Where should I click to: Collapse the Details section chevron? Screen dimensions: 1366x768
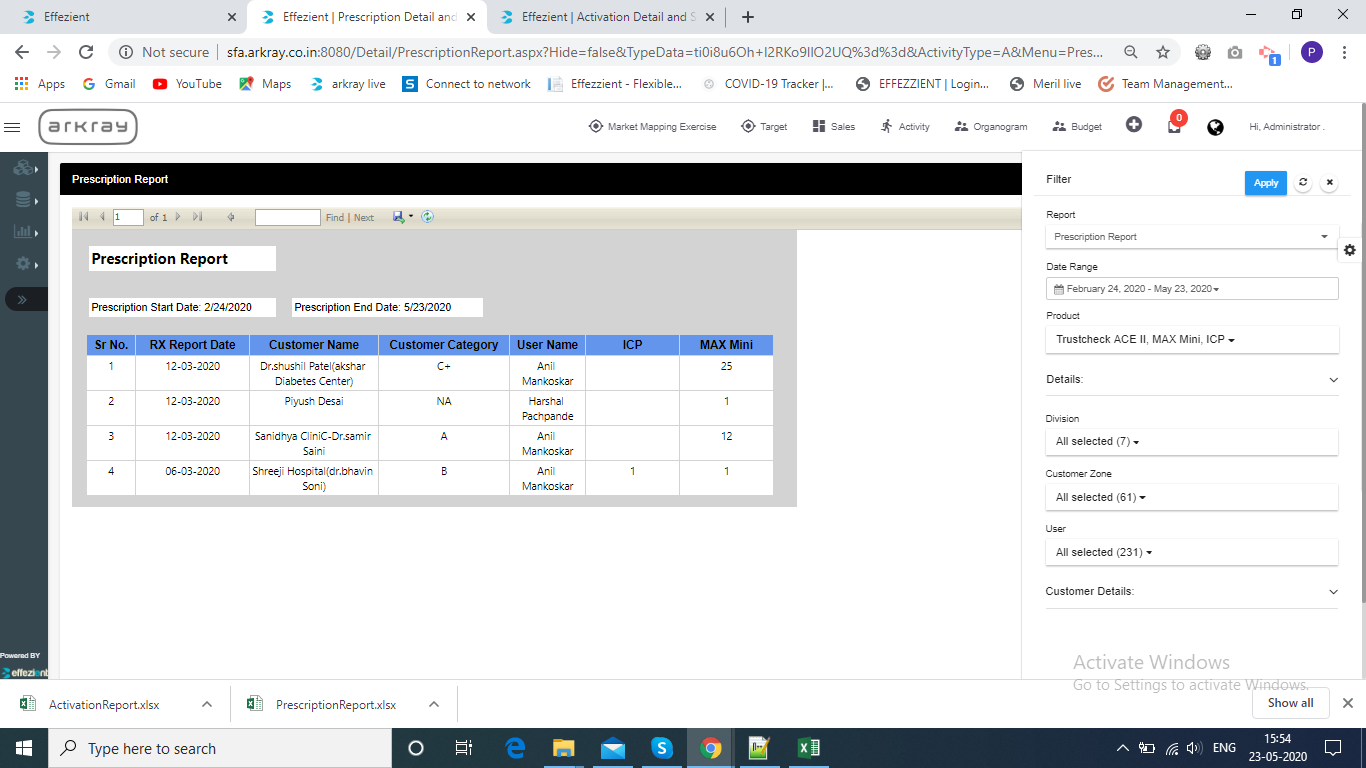pos(1333,380)
